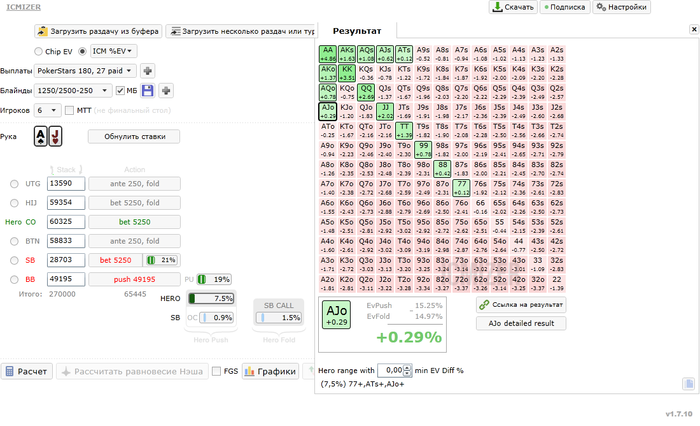The image size is (700, 426).
Task: Select SB as hero radio button
Action: click(x=14, y=260)
